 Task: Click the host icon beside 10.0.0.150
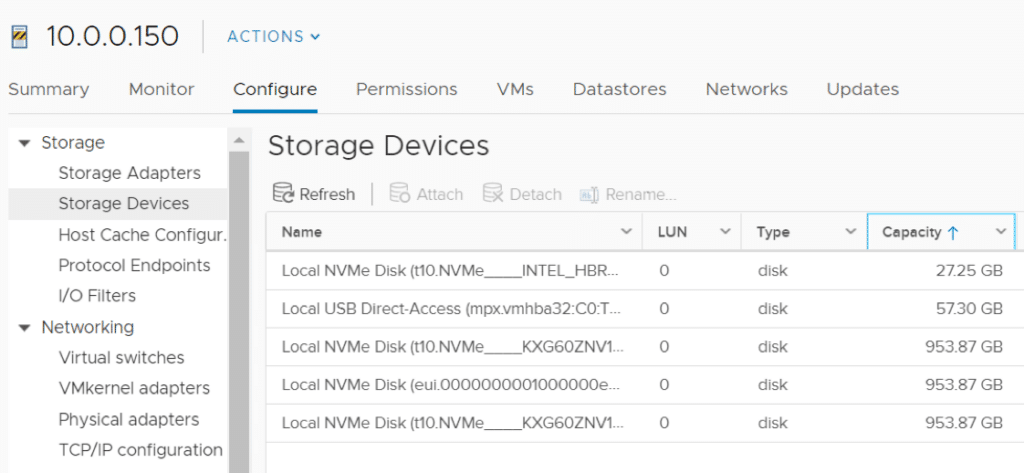click(20, 37)
